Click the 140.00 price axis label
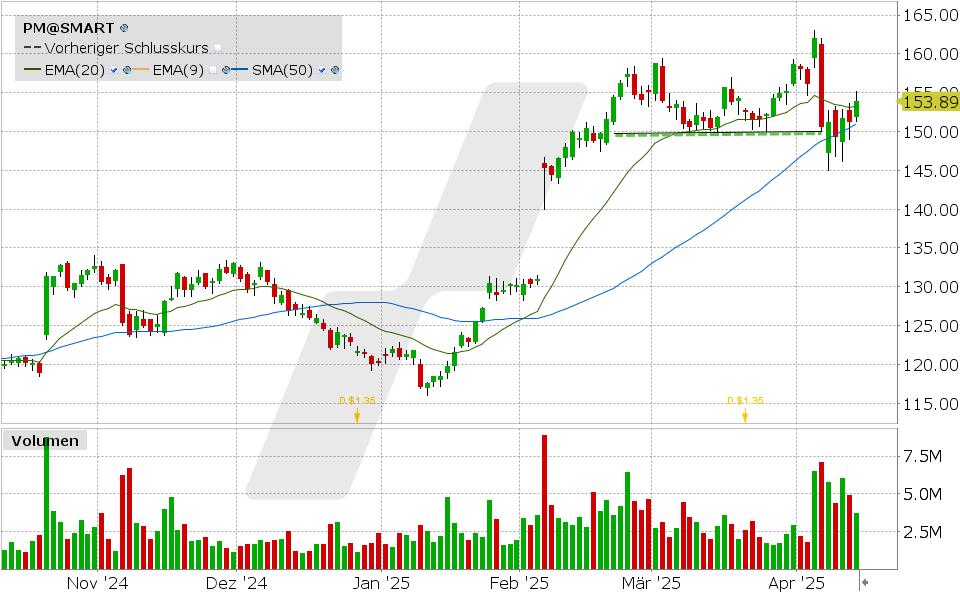960x600 pixels. tap(931, 209)
